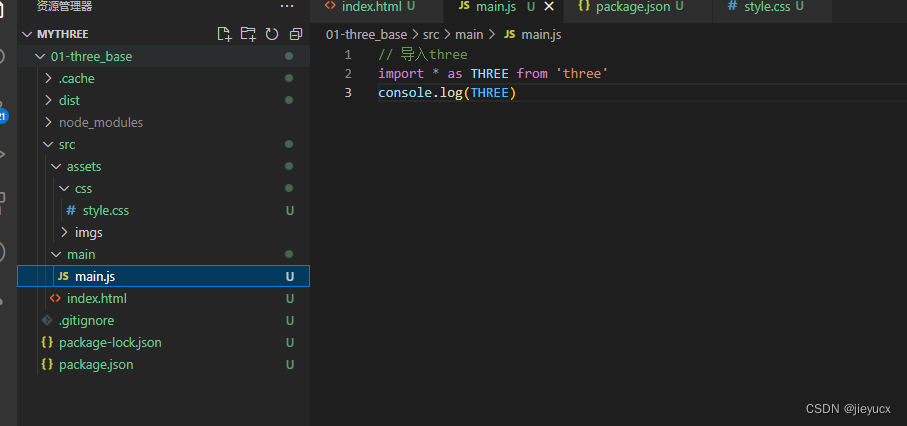
Task: Click the braces icon beside package.json in tree
Action: (x=47, y=365)
